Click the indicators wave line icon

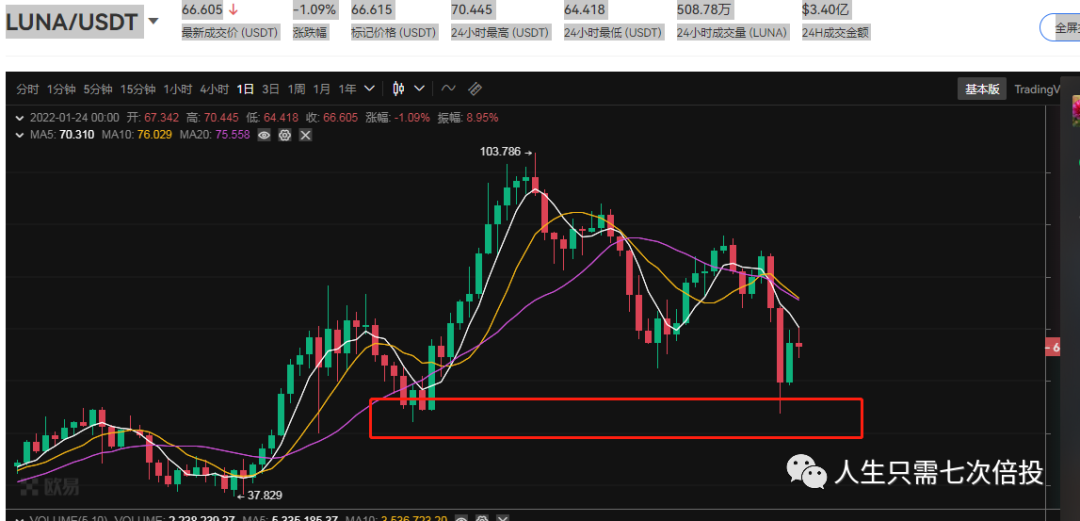(448, 89)
